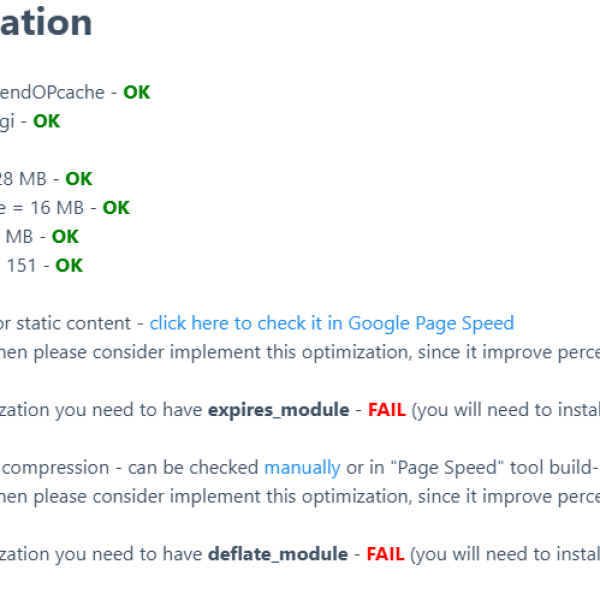
Task: Select the OK status next to 16 MB
Action: coord(116,208)
